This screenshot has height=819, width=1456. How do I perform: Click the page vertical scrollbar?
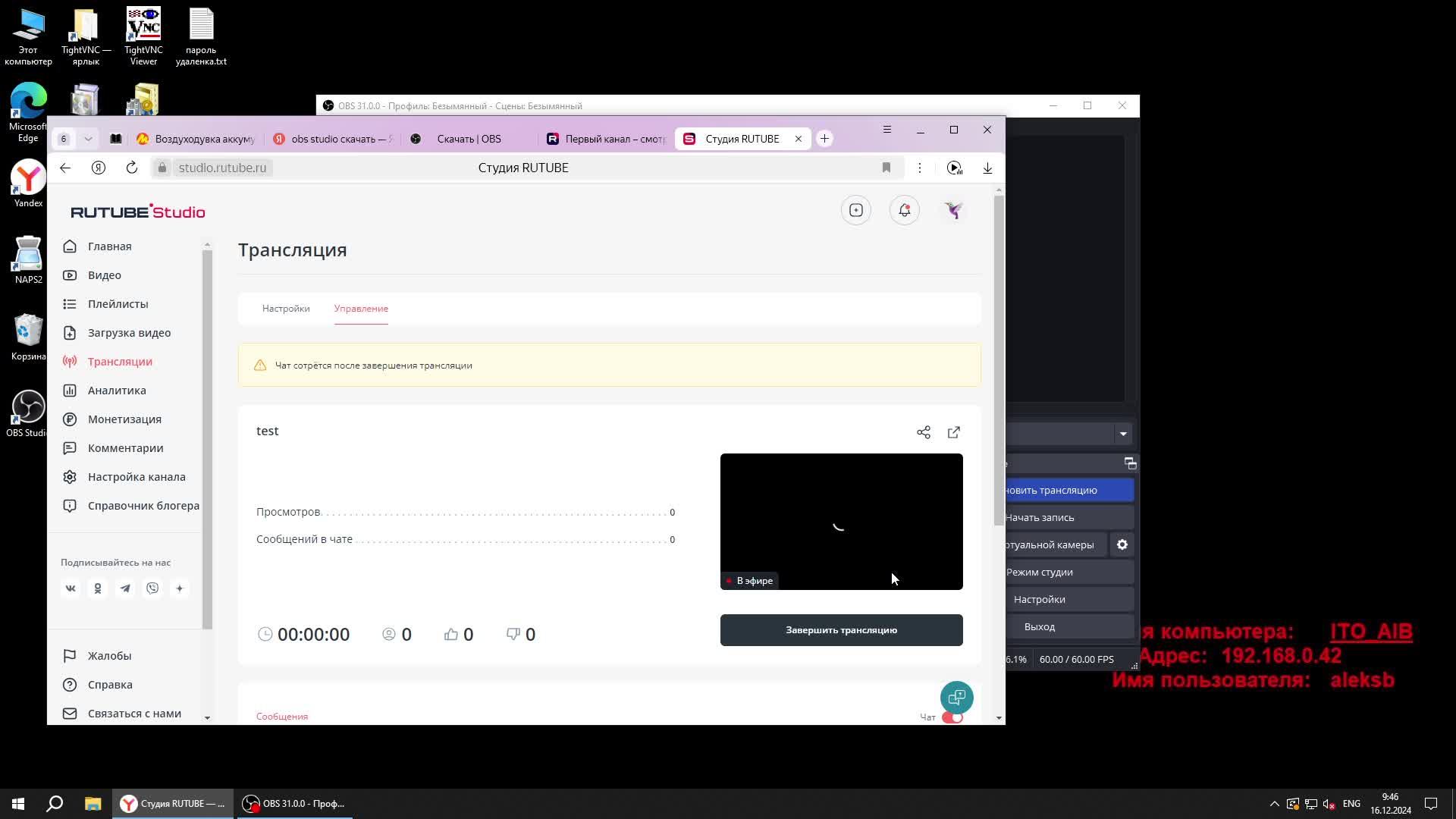point(999,360)
